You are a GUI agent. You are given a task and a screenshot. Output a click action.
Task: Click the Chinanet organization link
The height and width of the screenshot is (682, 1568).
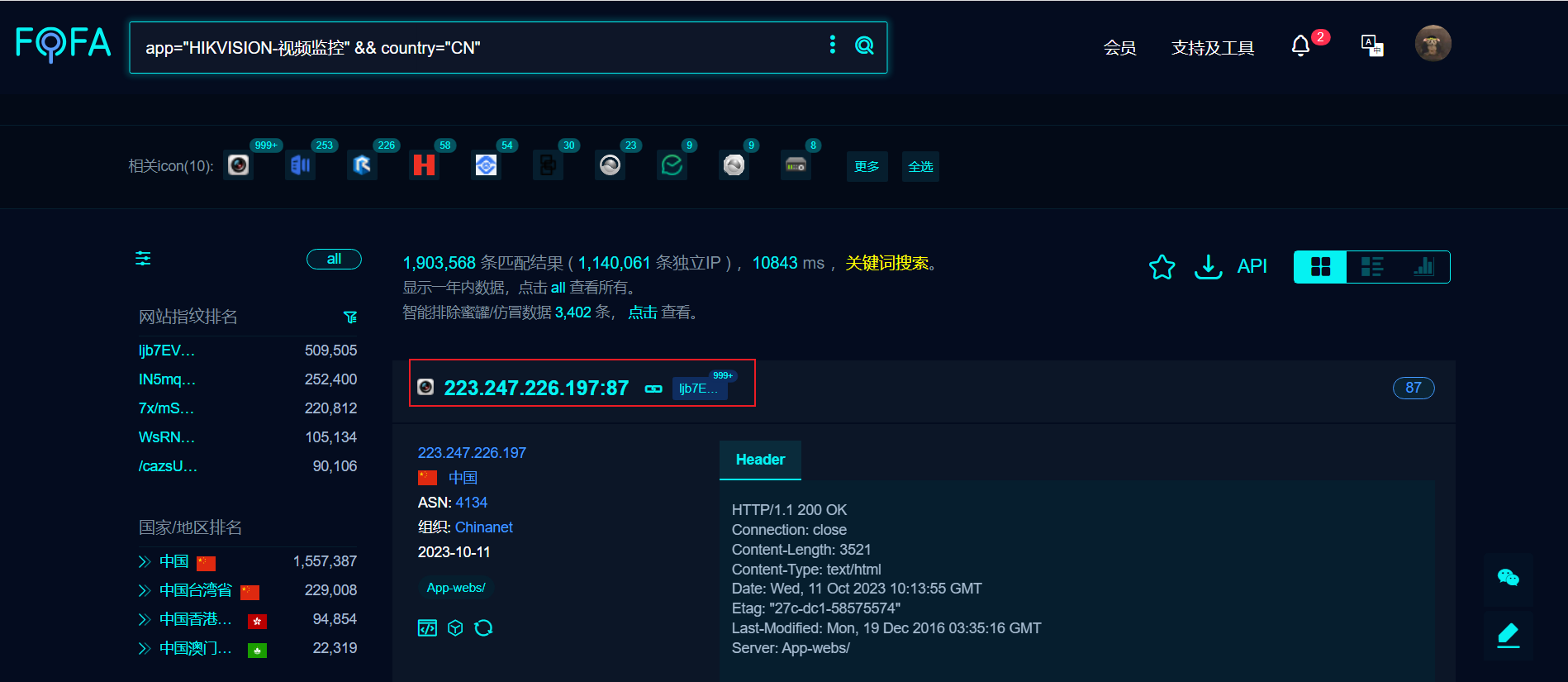[x=483, y=527]
